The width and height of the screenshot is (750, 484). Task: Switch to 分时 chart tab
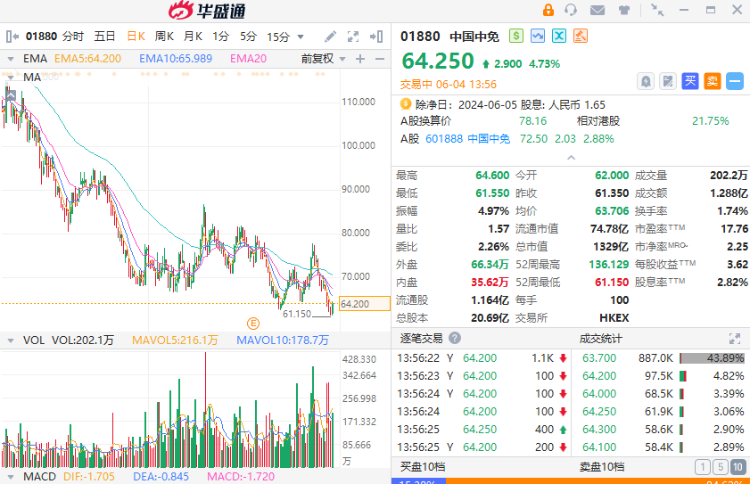coord(73,36)
